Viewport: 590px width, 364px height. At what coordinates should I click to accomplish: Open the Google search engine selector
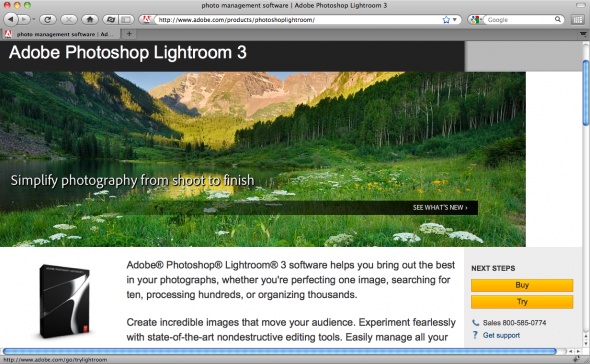tap(476, 20)
